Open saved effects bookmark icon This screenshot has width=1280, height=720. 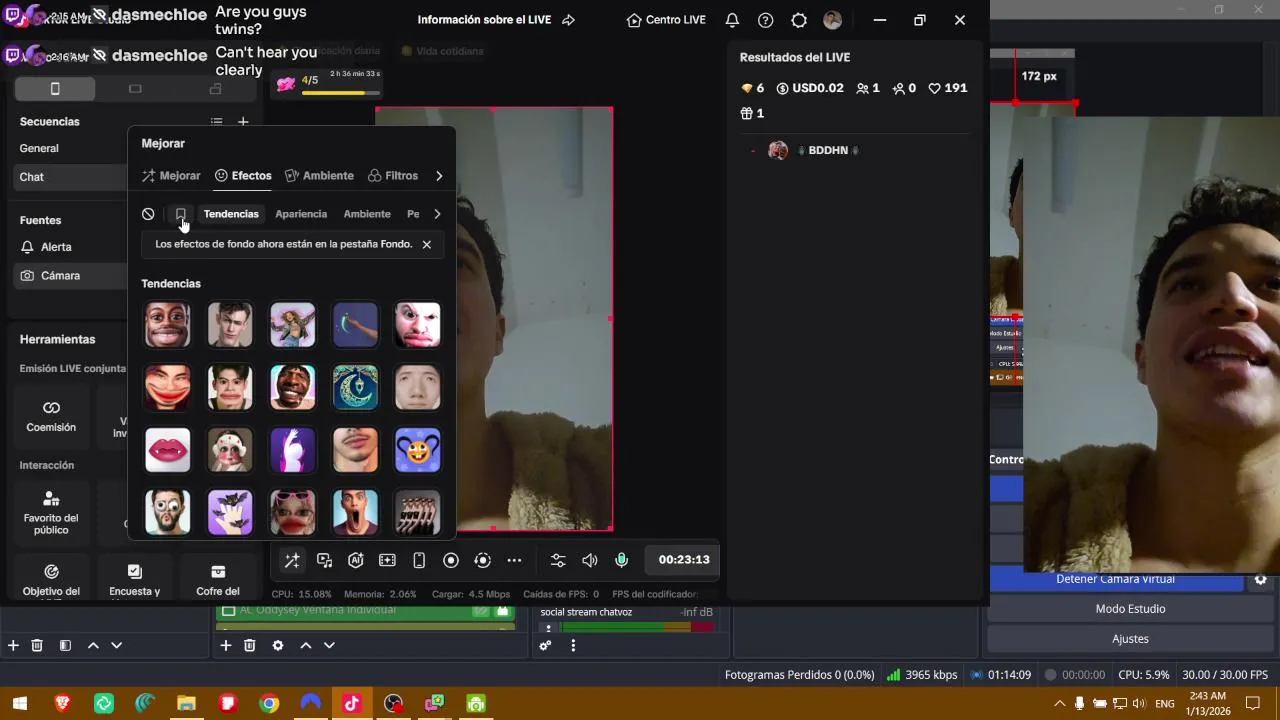click(180, 214)
